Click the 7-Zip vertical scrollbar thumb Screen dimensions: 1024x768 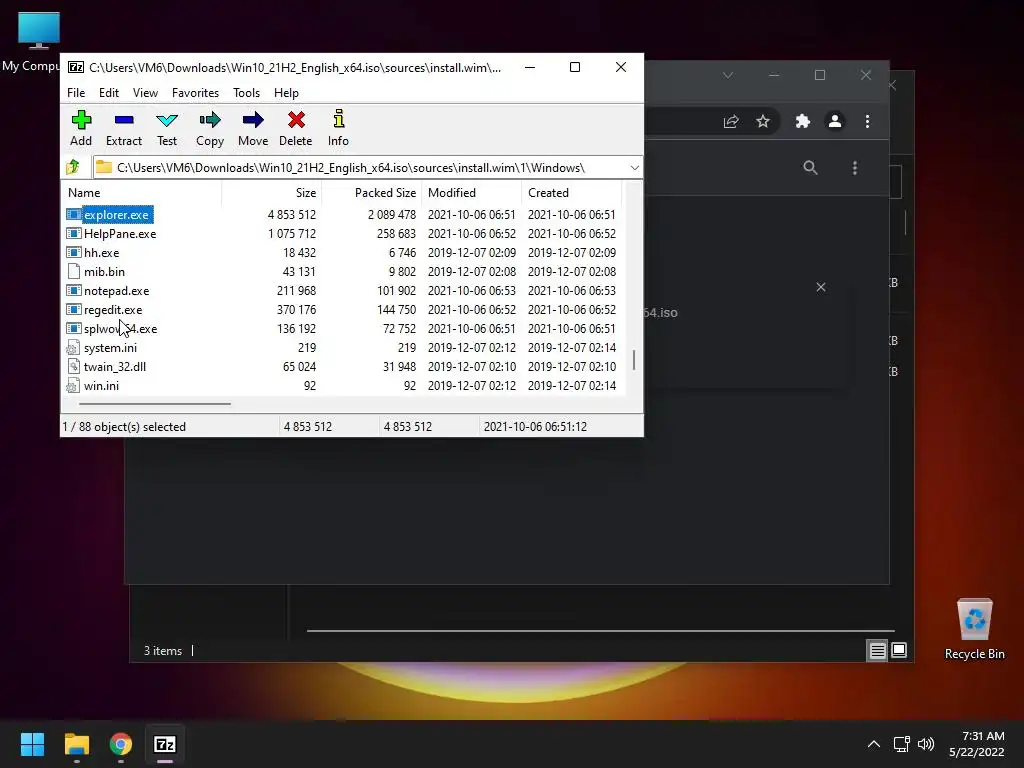(x=634, y=360)
